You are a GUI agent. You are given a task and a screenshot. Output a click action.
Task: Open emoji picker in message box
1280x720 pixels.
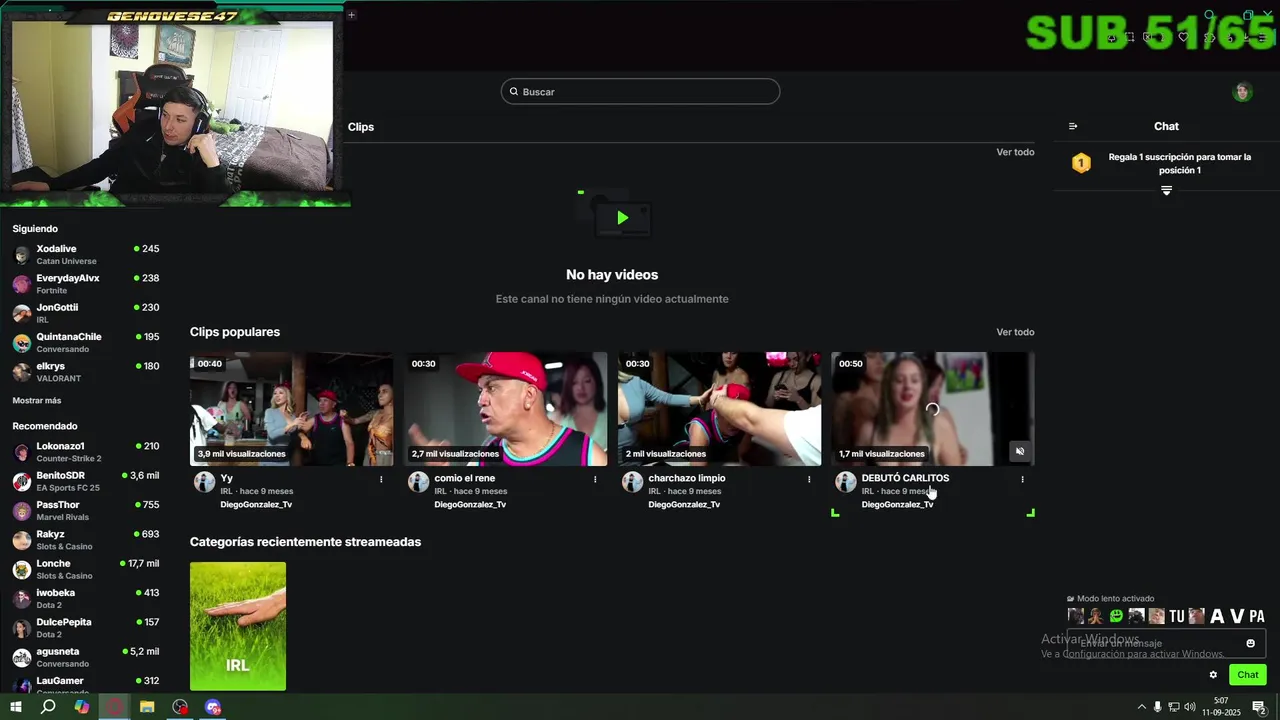click(x=1250, y=643)
